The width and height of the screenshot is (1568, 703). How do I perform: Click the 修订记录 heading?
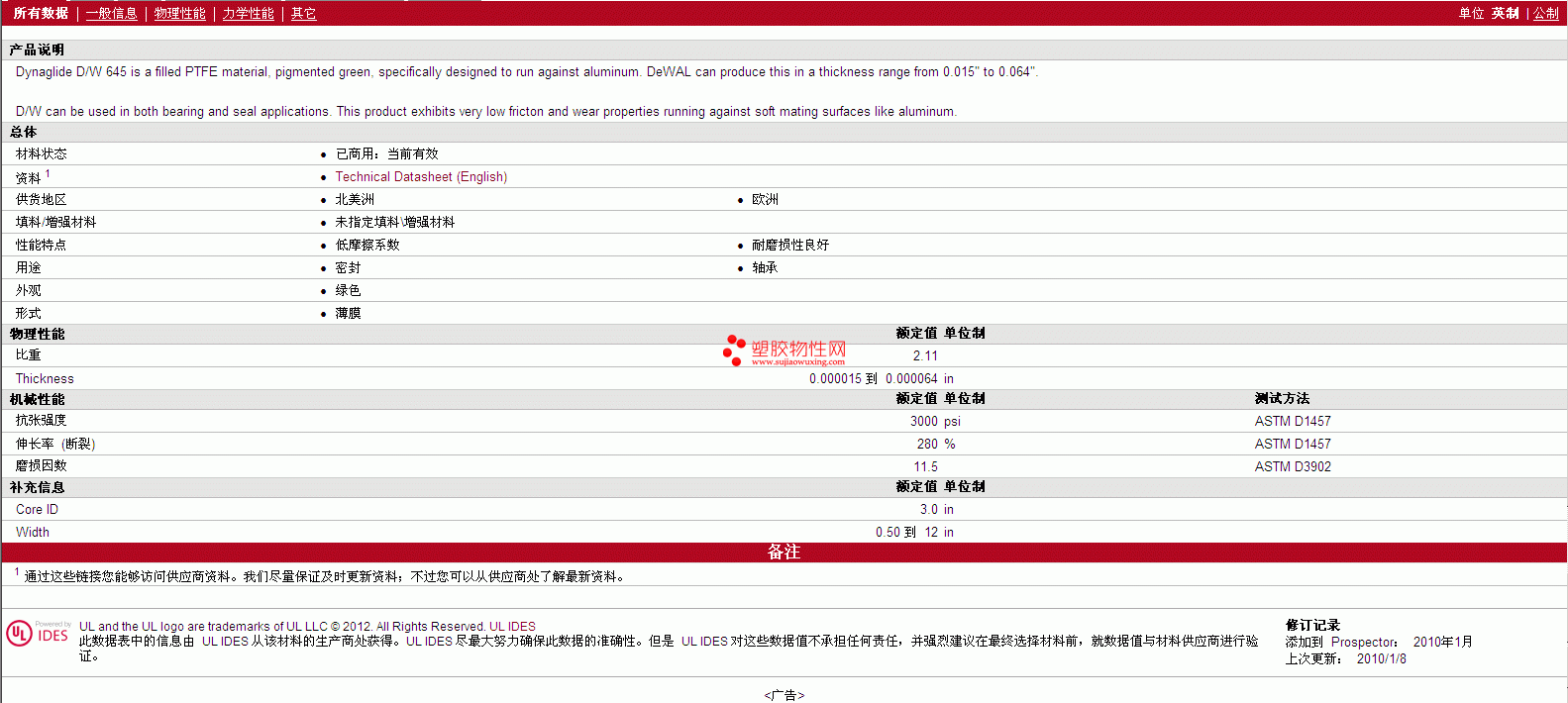click(1312, 625)
